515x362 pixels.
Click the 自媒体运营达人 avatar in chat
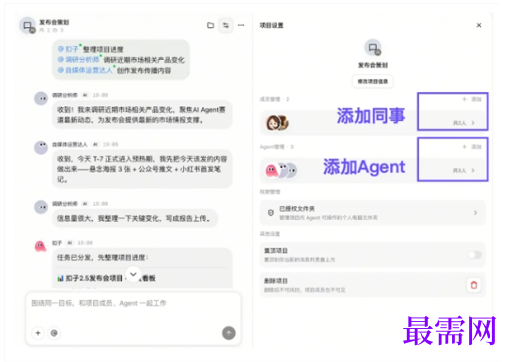(x=41, y=148)
